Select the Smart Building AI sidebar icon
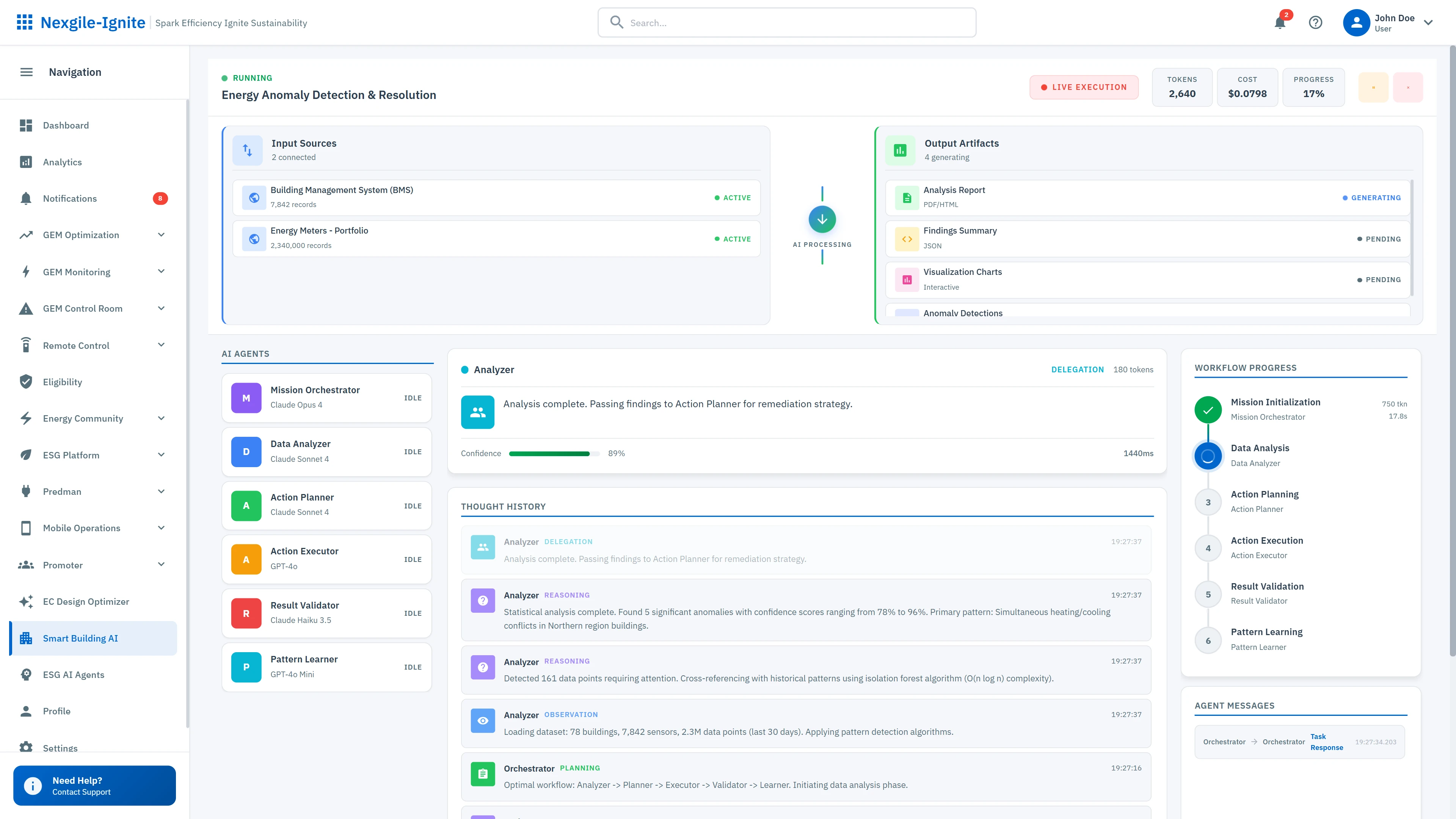1456x819 pixels. 26,638
